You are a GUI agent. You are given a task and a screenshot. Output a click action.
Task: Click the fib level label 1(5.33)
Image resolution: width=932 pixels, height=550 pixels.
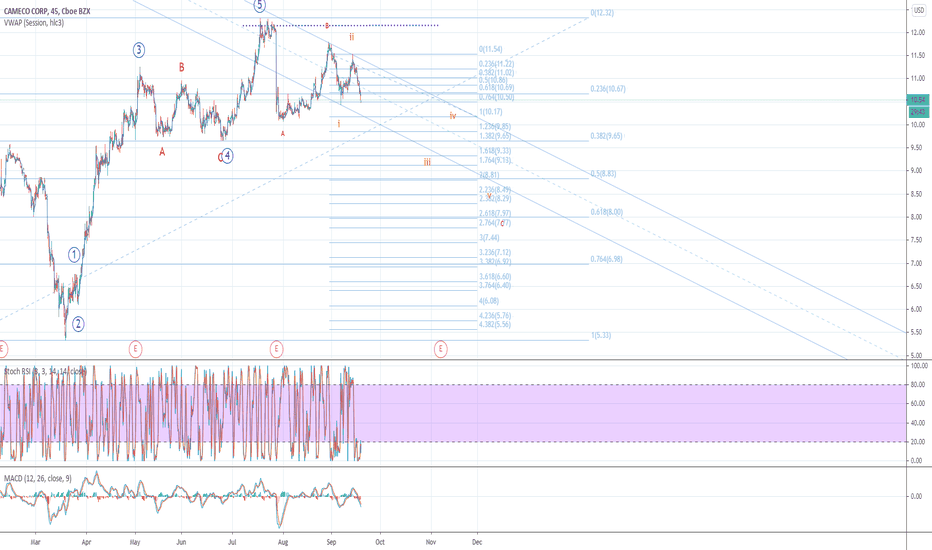(601, 335)
